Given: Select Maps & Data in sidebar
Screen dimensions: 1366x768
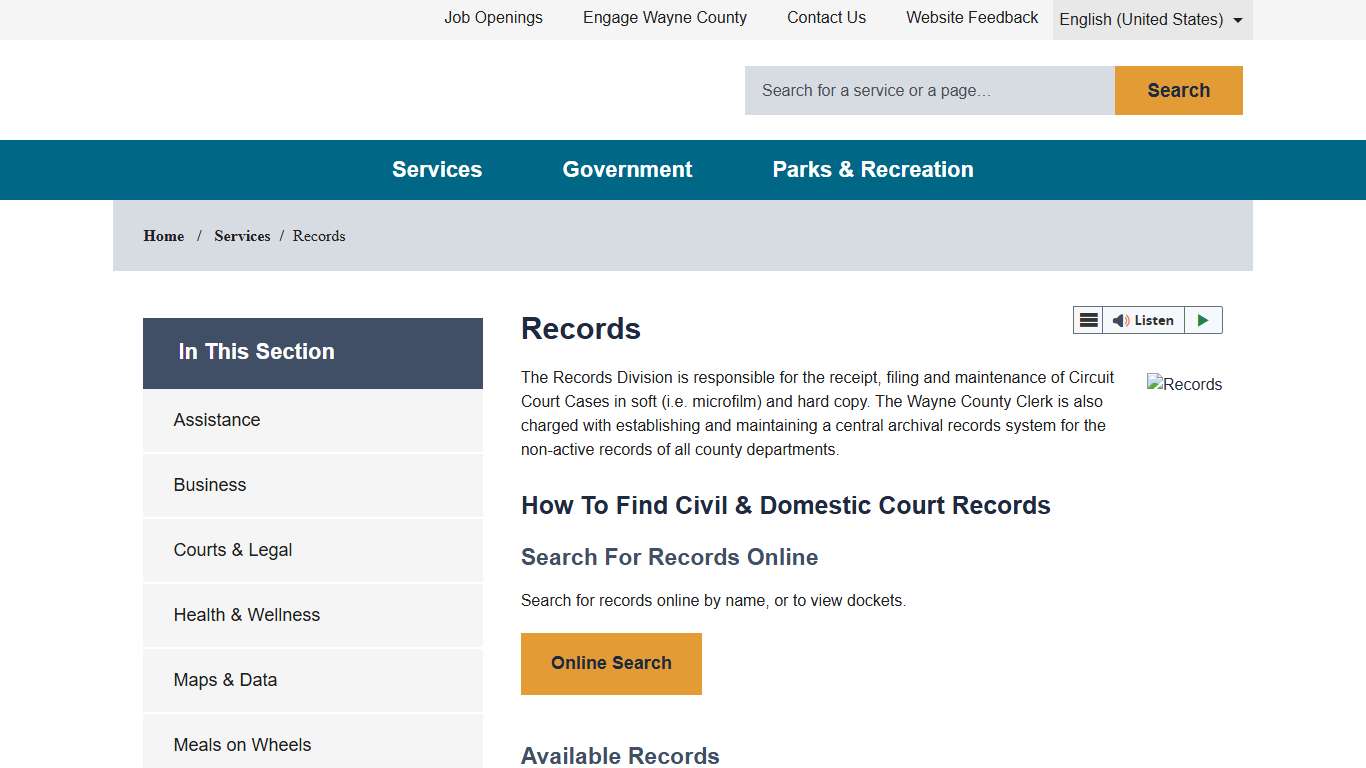Looking at the screenshot, I should pos(225,680).
